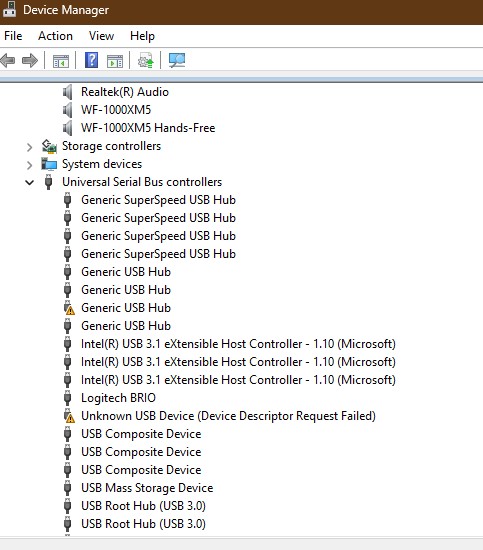This screenshot has width=483, height=550.
Task: Select Unknown USB Device (Device Descriptor Request Failed)
Action: click(228, 416)
